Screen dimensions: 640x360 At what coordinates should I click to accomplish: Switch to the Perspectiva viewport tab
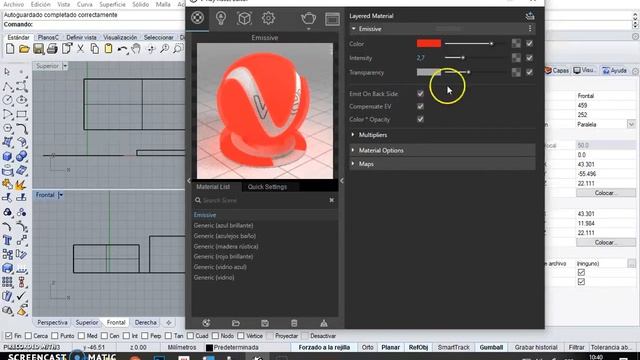coord(52,322)
